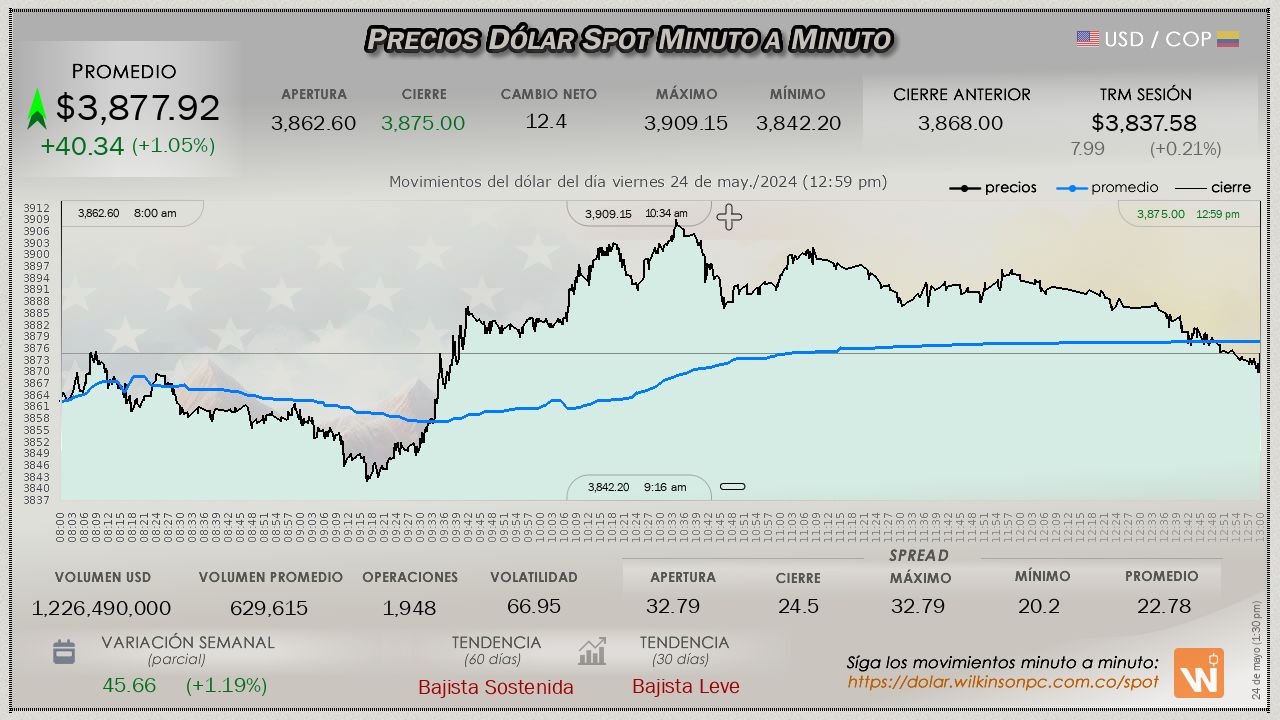Select the opening marker 3,862.60 at 8:00 am
Viewport: 1280px width, 720px height.
pyautogui.click(x=127, y=213)
